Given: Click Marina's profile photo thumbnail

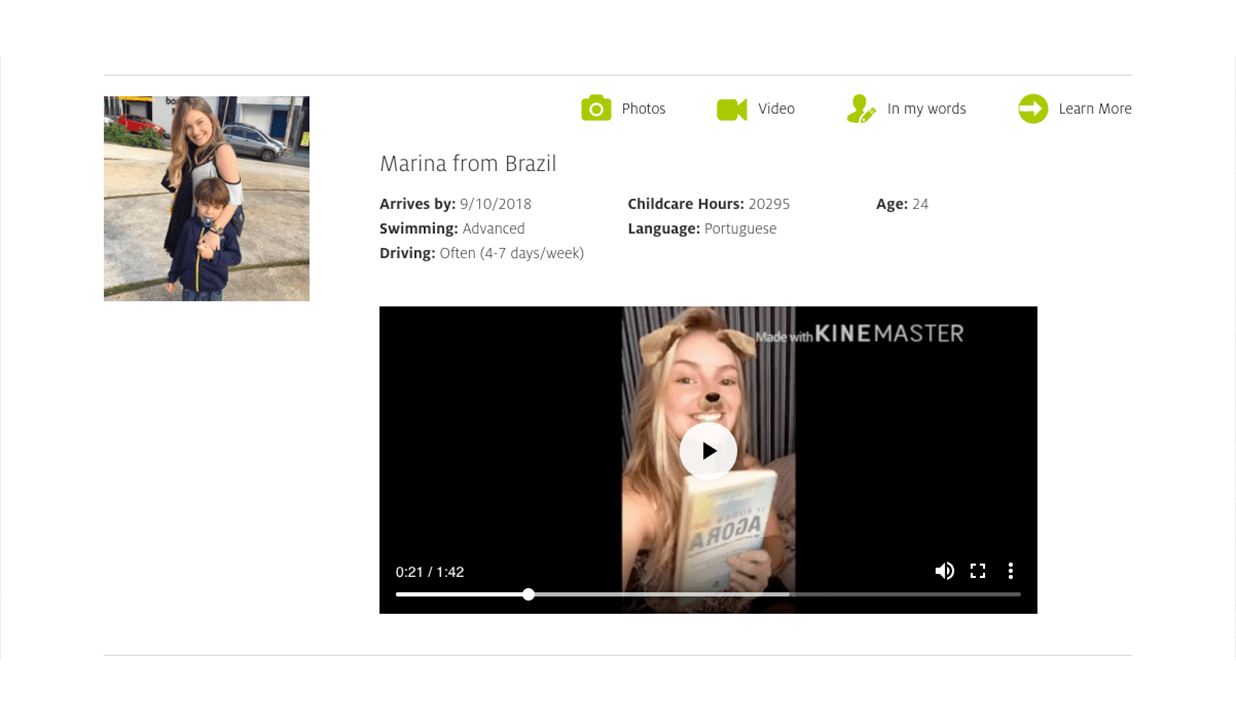Looking at the screenshot, I should (206, 198).
